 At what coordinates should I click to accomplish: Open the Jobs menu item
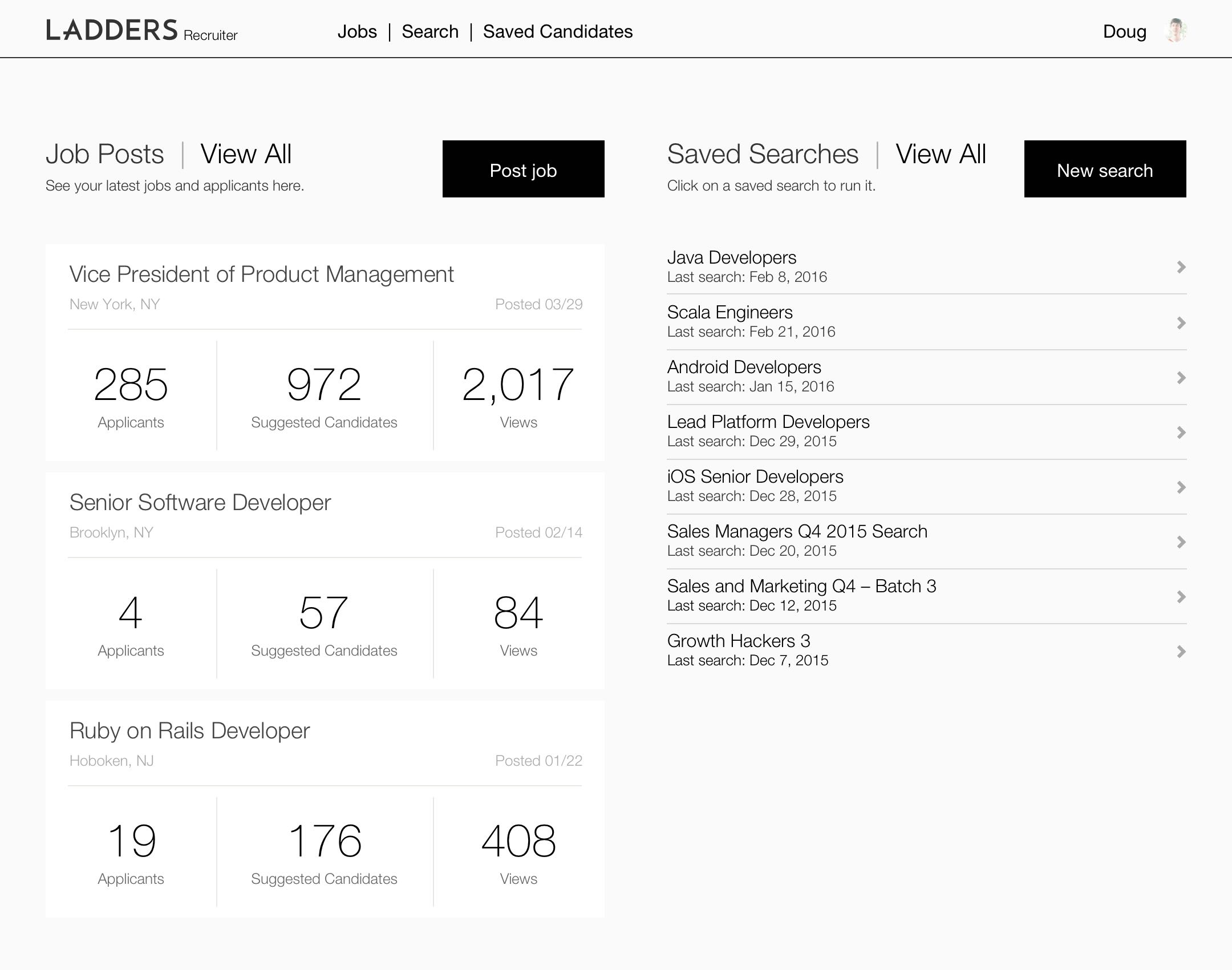(357, 31)
